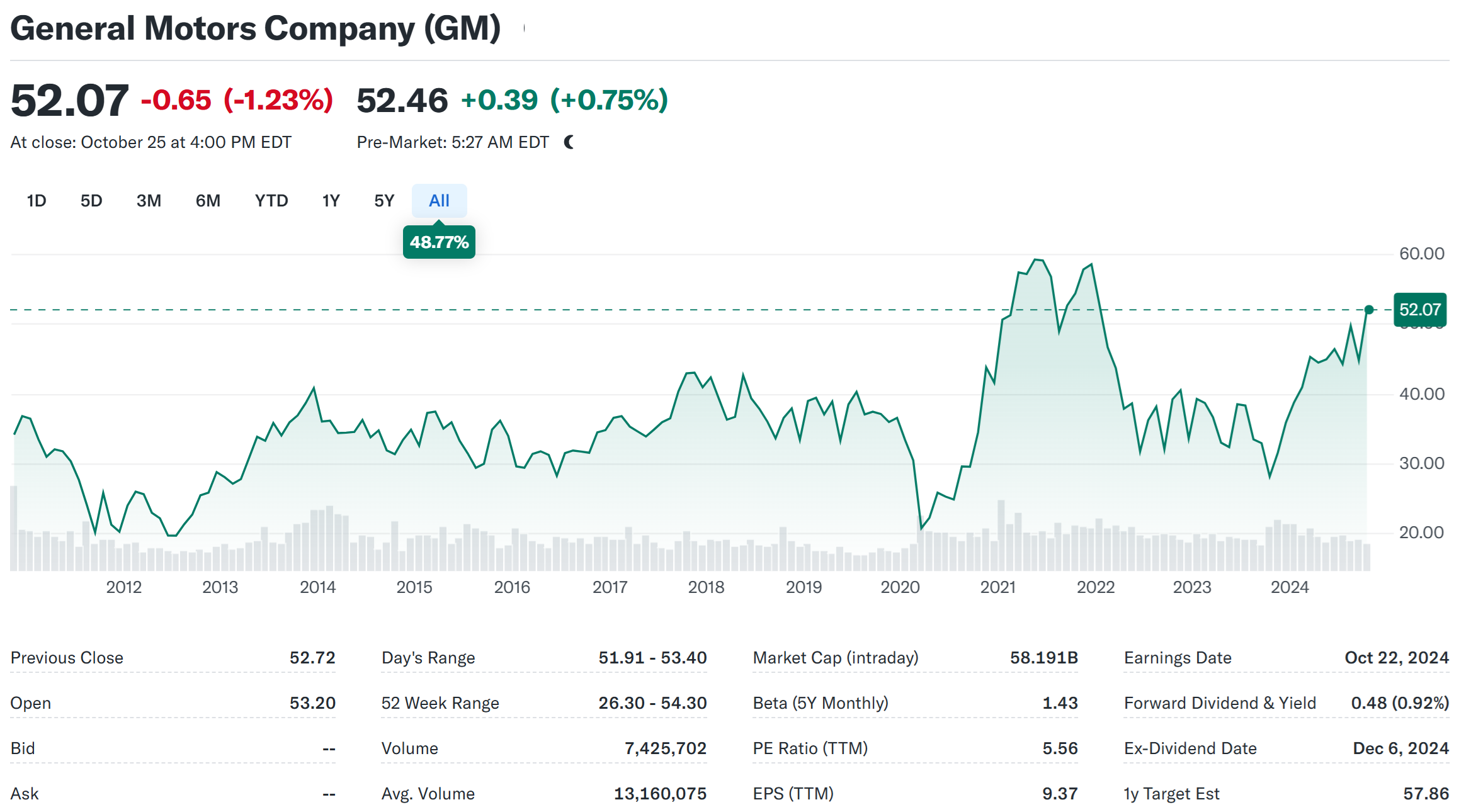This screenshot has width=1459, height=812.
Task: Show the 5Y chart range
Action: click(384, 201)
